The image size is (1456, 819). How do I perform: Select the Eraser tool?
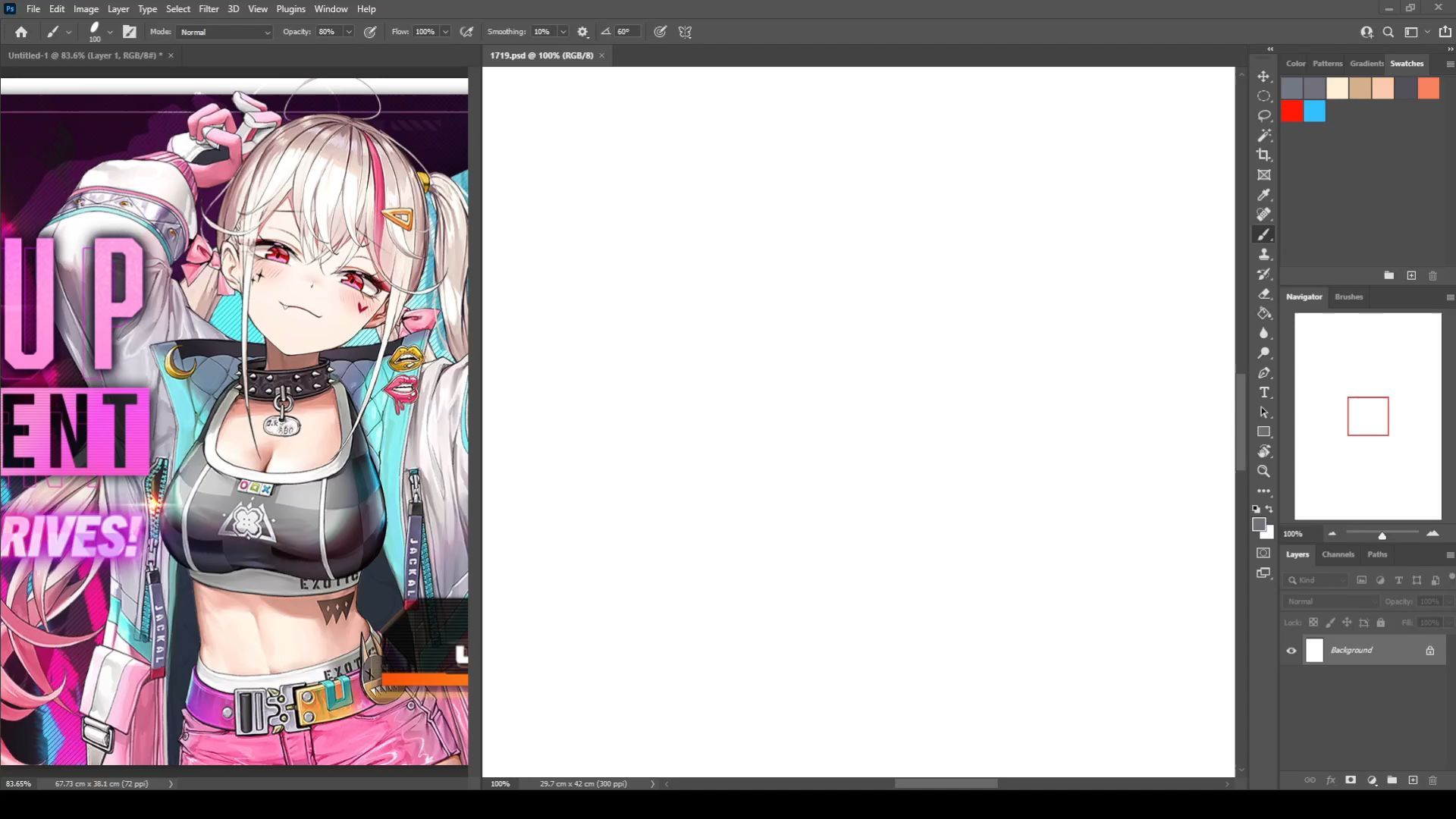pyautogui.click(x=1264, y=293)
